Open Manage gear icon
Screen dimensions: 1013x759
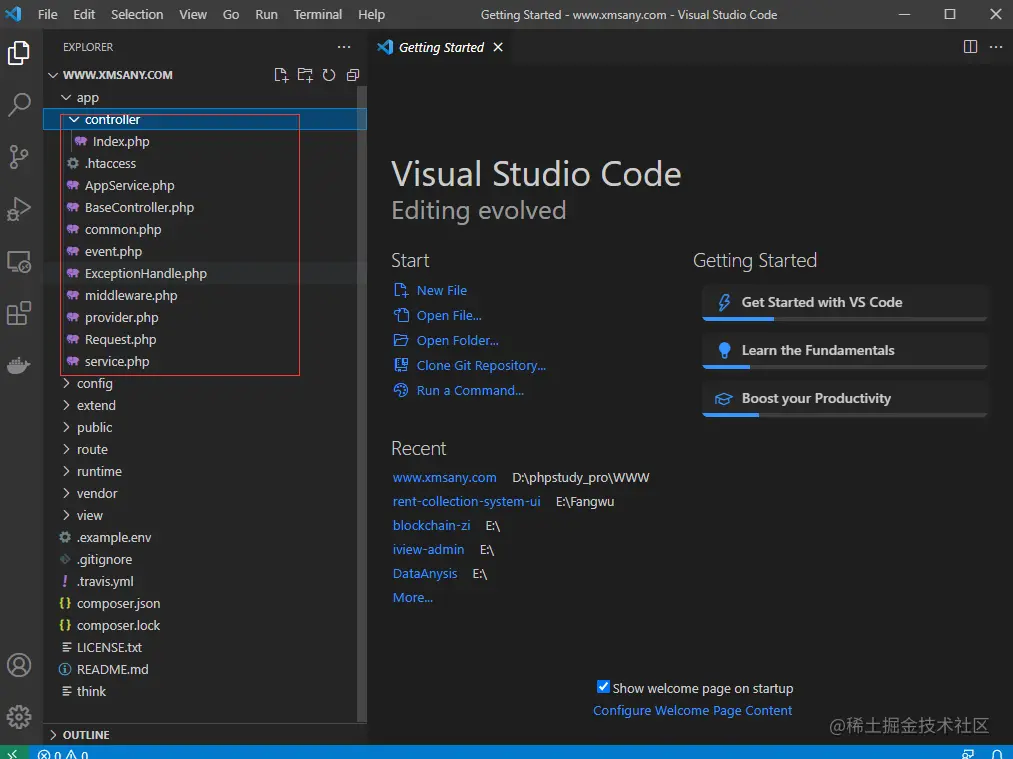point(19,716)
